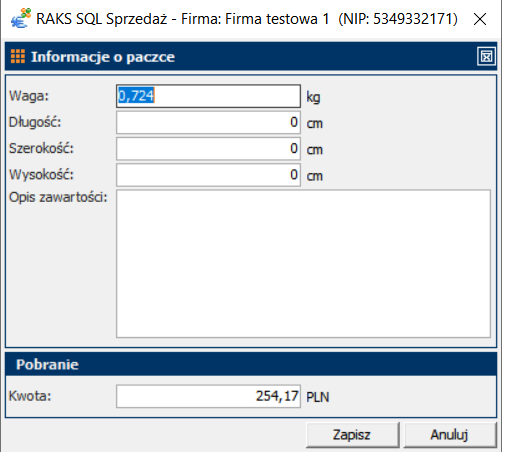Click the Pobranie section header
The image size is (506, 452).
[47, 364]
